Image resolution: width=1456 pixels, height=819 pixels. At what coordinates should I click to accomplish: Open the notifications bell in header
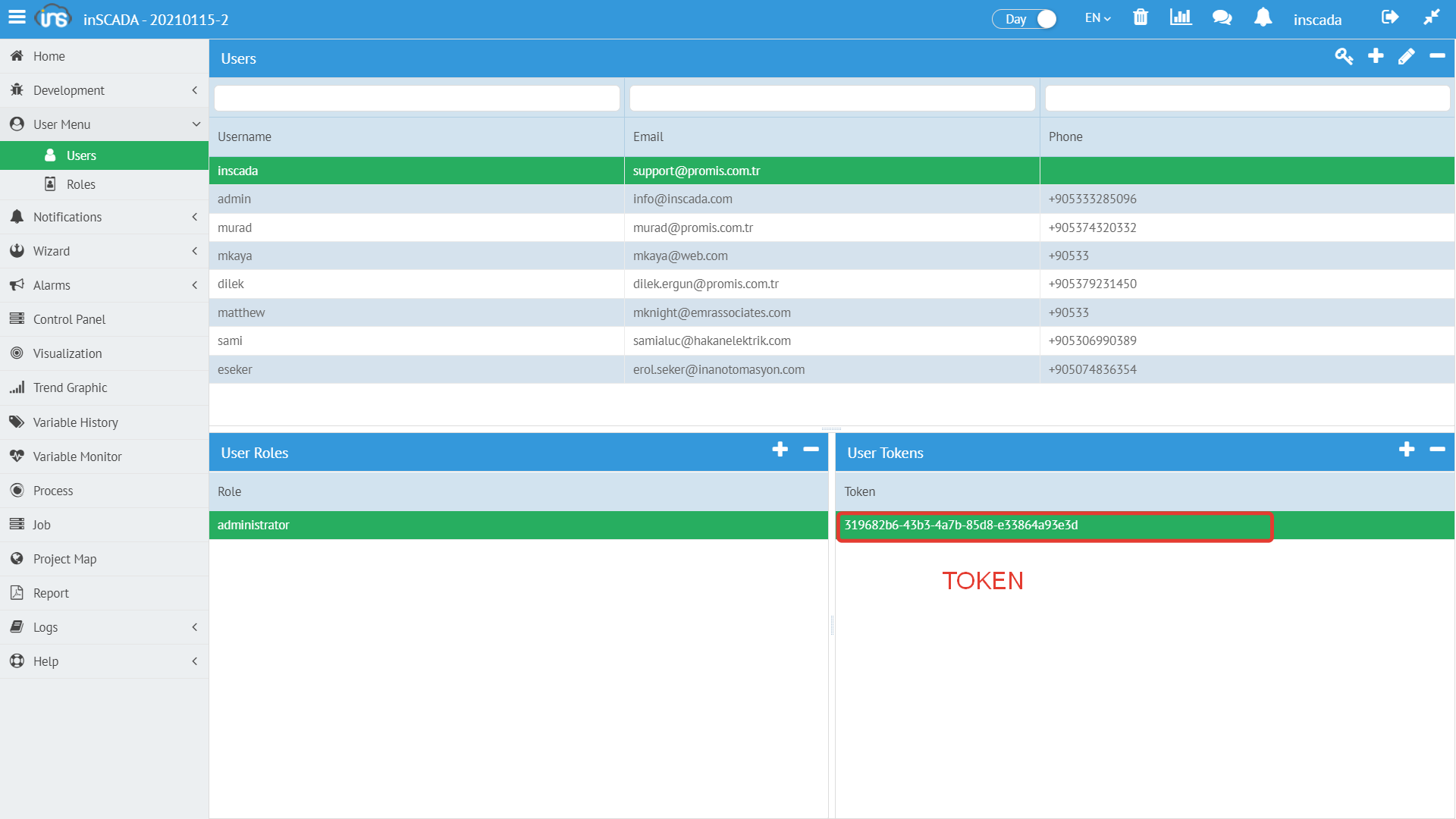tap(1263, 17)
